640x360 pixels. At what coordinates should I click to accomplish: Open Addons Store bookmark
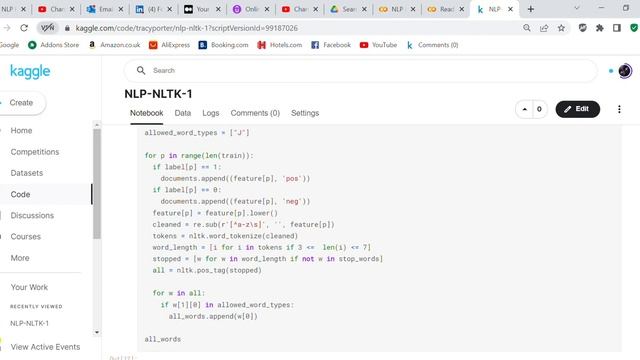click(x=53, y=45)
